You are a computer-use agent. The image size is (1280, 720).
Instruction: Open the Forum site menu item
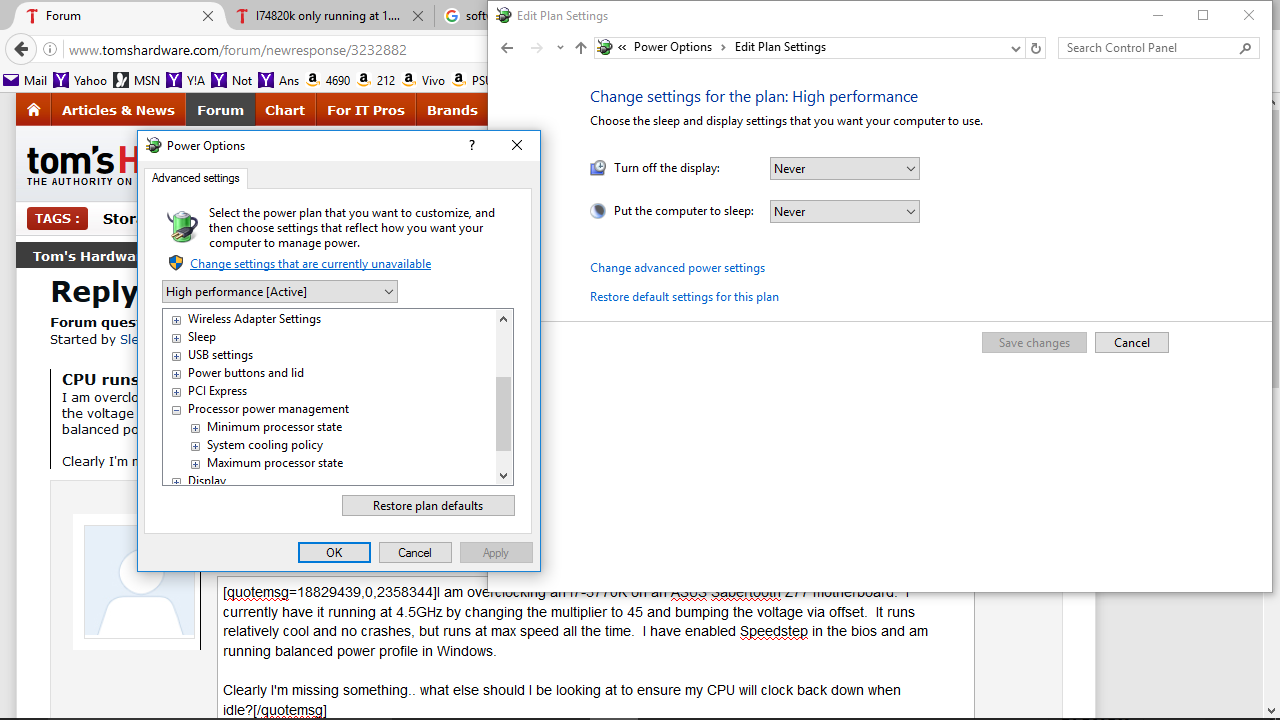point(220,110)
